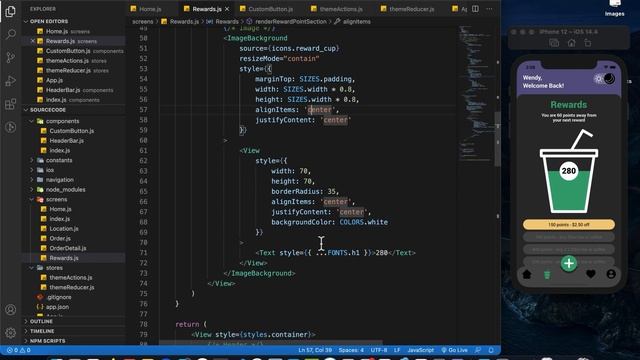The height and width of the screenshot is (360, 640).
Task: Click the split editor icon
Action: point(476,9)
